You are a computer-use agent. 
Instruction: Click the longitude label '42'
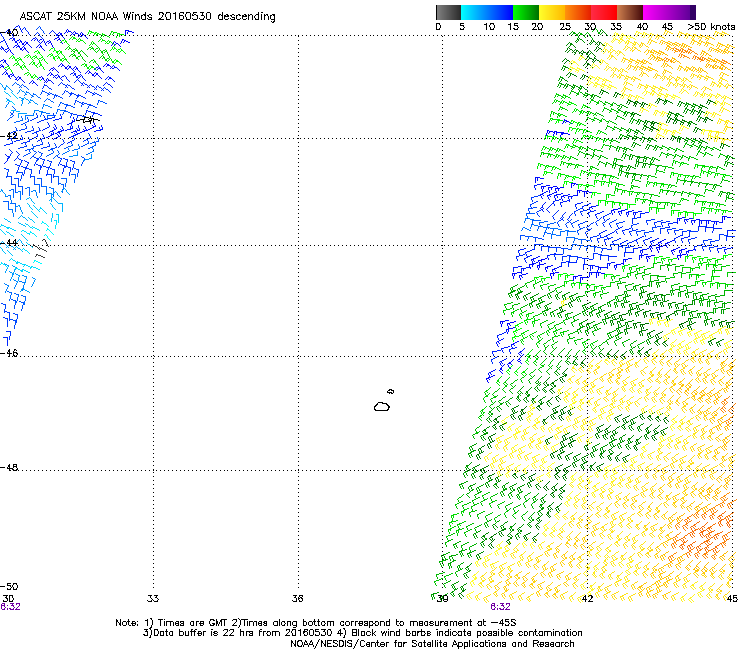(587, 599)
